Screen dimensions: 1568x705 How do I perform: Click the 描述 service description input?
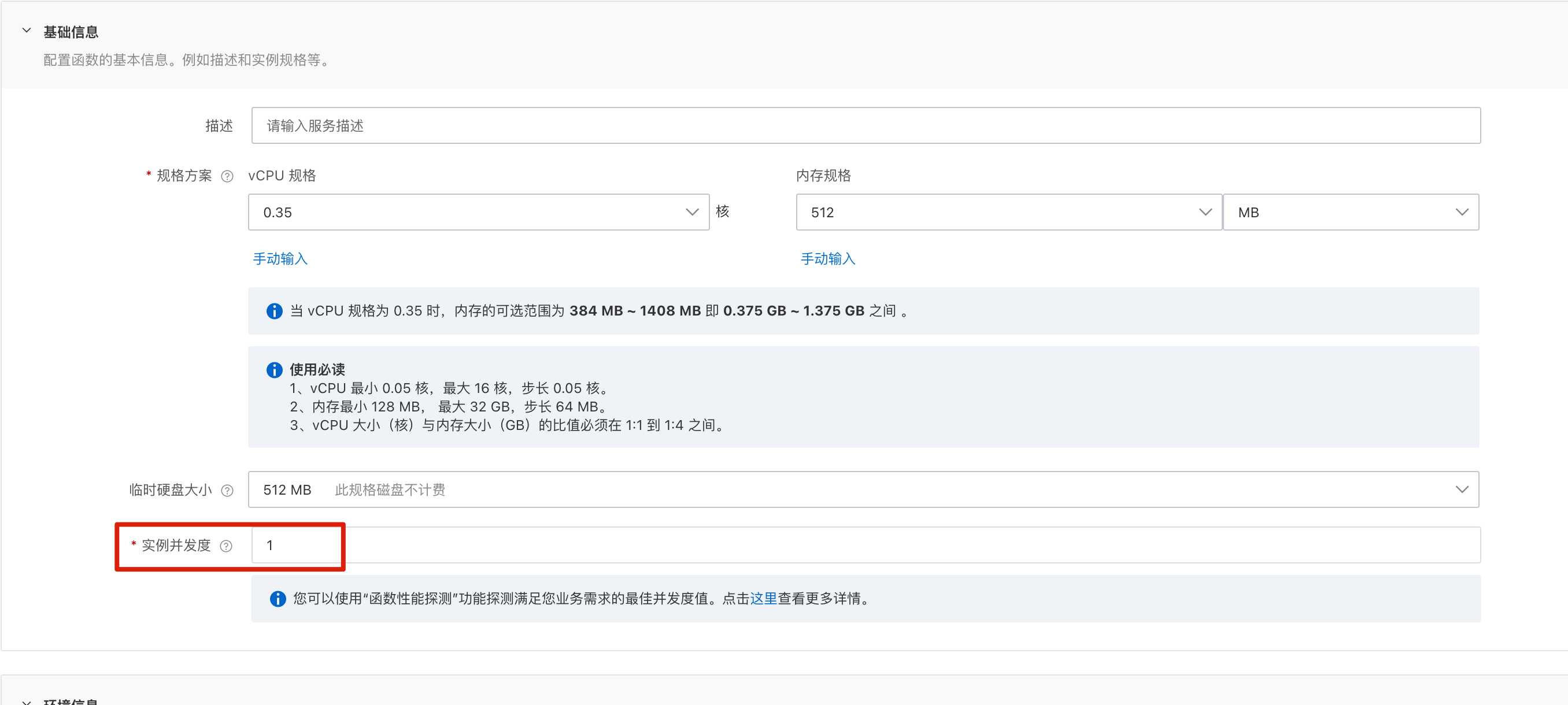point(866,125)
